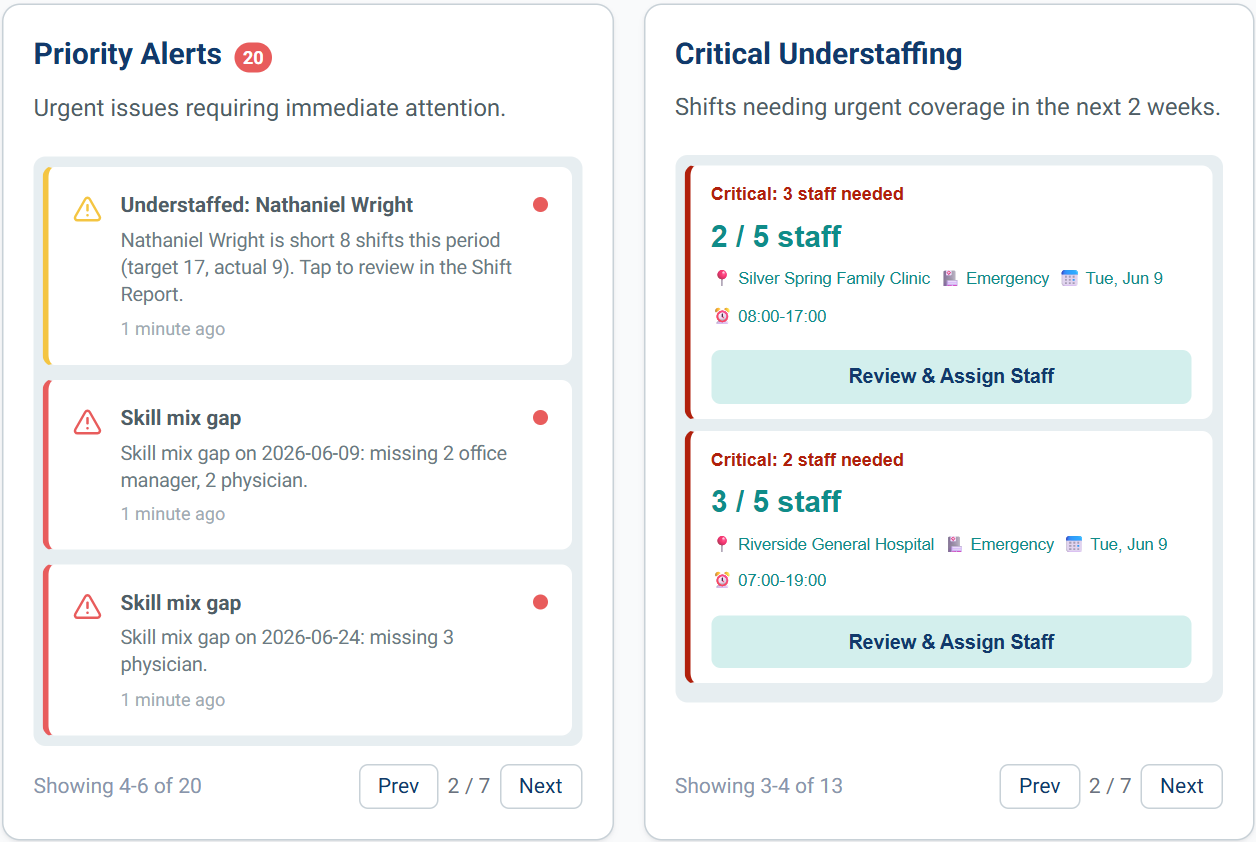Click the department icon beside Emergency in the Riverside card

tap(955, 544)
